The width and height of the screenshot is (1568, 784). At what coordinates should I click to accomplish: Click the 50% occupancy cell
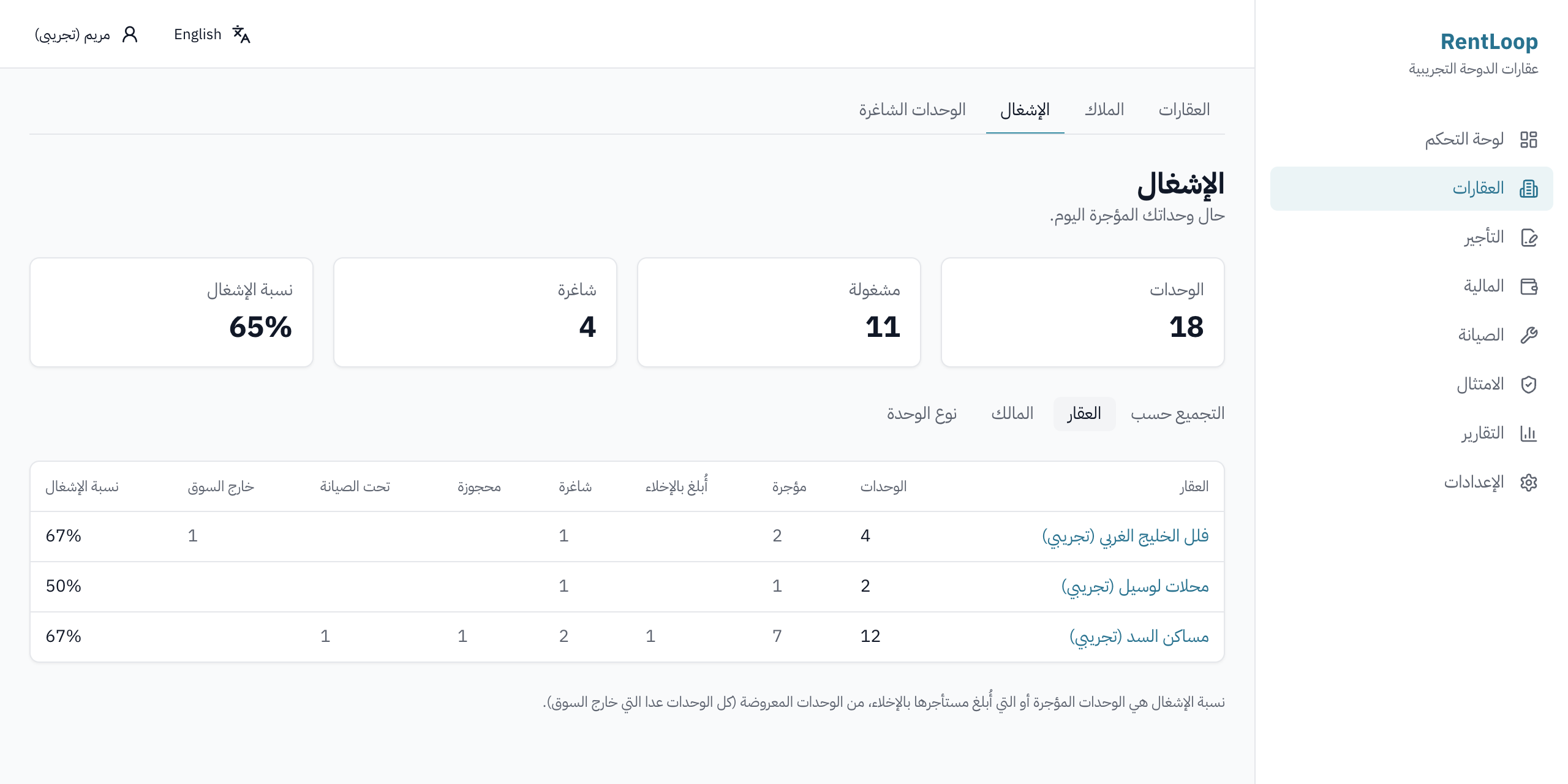(x=64, y=586)
